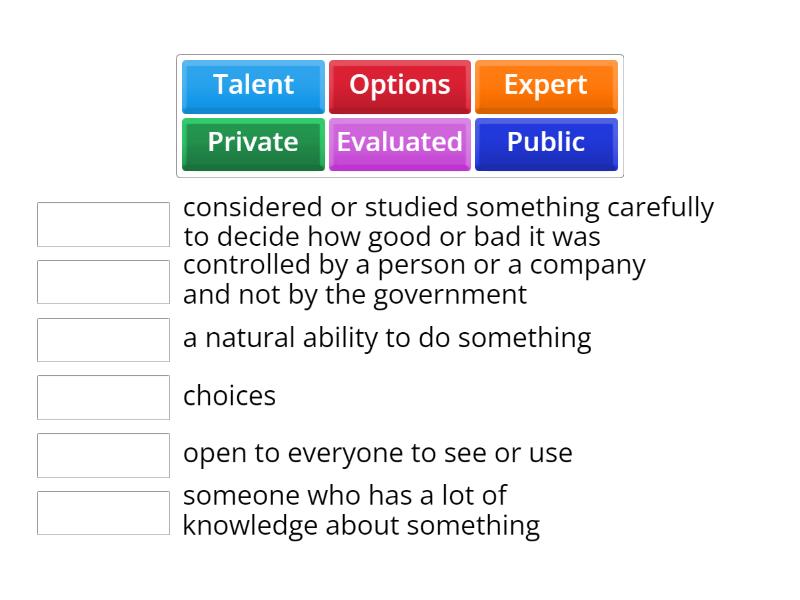Click the text 'someone who has a lot of'

coord(345,496)
